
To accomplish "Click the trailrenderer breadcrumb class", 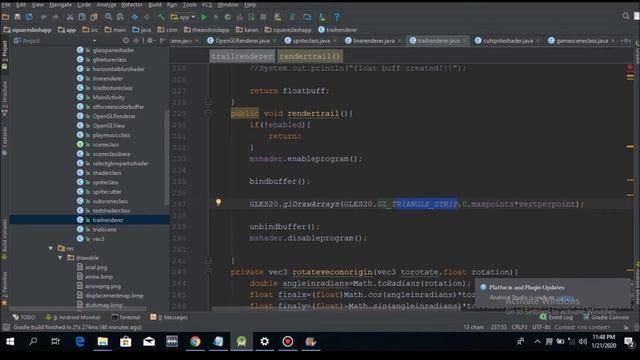I will pyautogui.click(x=338, y=30).
